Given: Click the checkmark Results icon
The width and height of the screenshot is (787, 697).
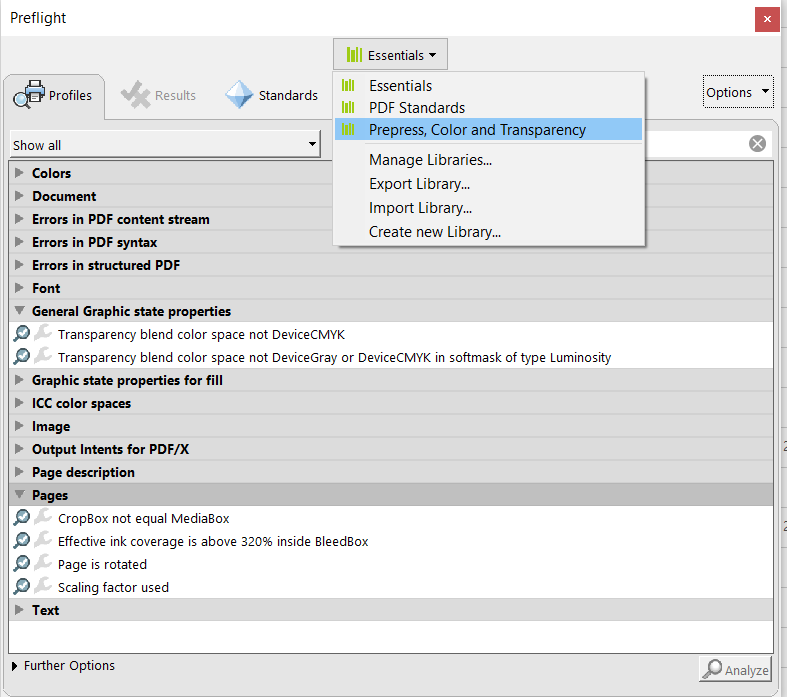Looking at the screenshot, I should coord(136,94).
